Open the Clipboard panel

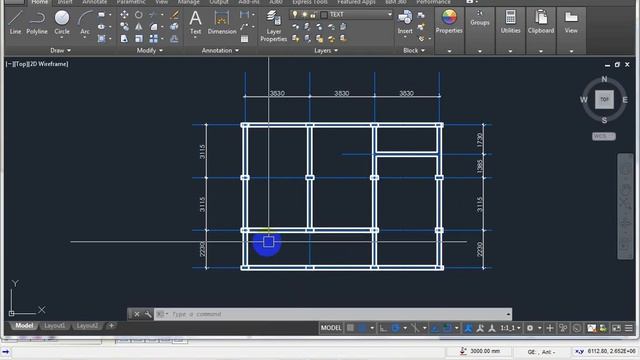click(x=541, y=22)
